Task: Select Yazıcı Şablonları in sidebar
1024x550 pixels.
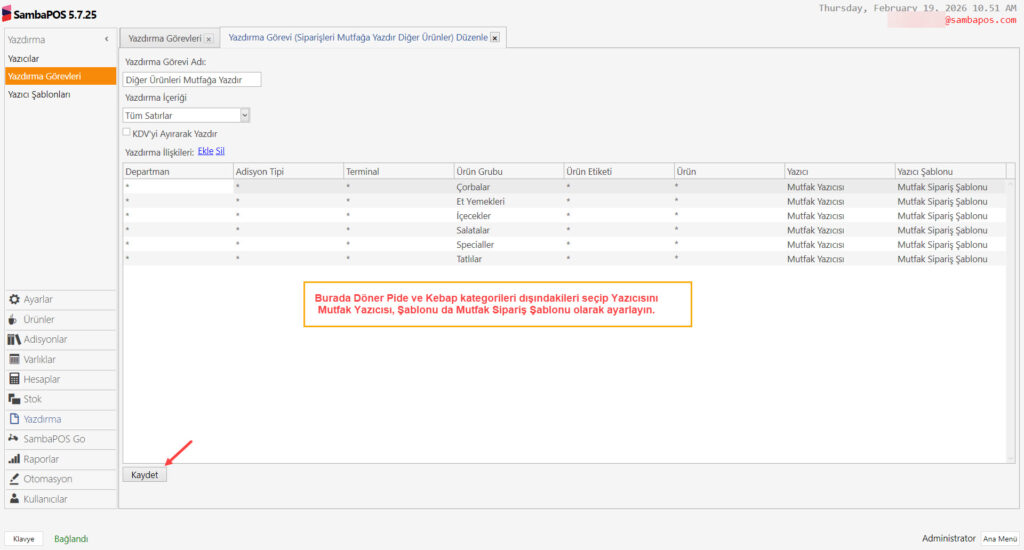Action: coord(39,94)
